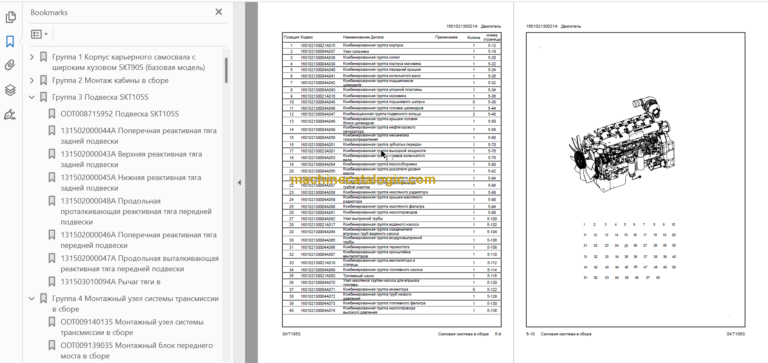Click the bookmark icon beside ODT009140135

tap(51, 322)
